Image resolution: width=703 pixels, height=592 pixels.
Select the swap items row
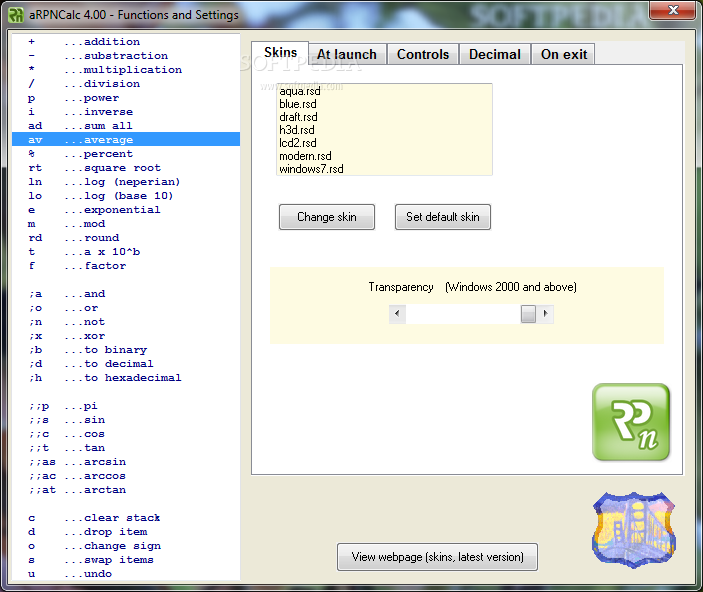click(126, 560)
